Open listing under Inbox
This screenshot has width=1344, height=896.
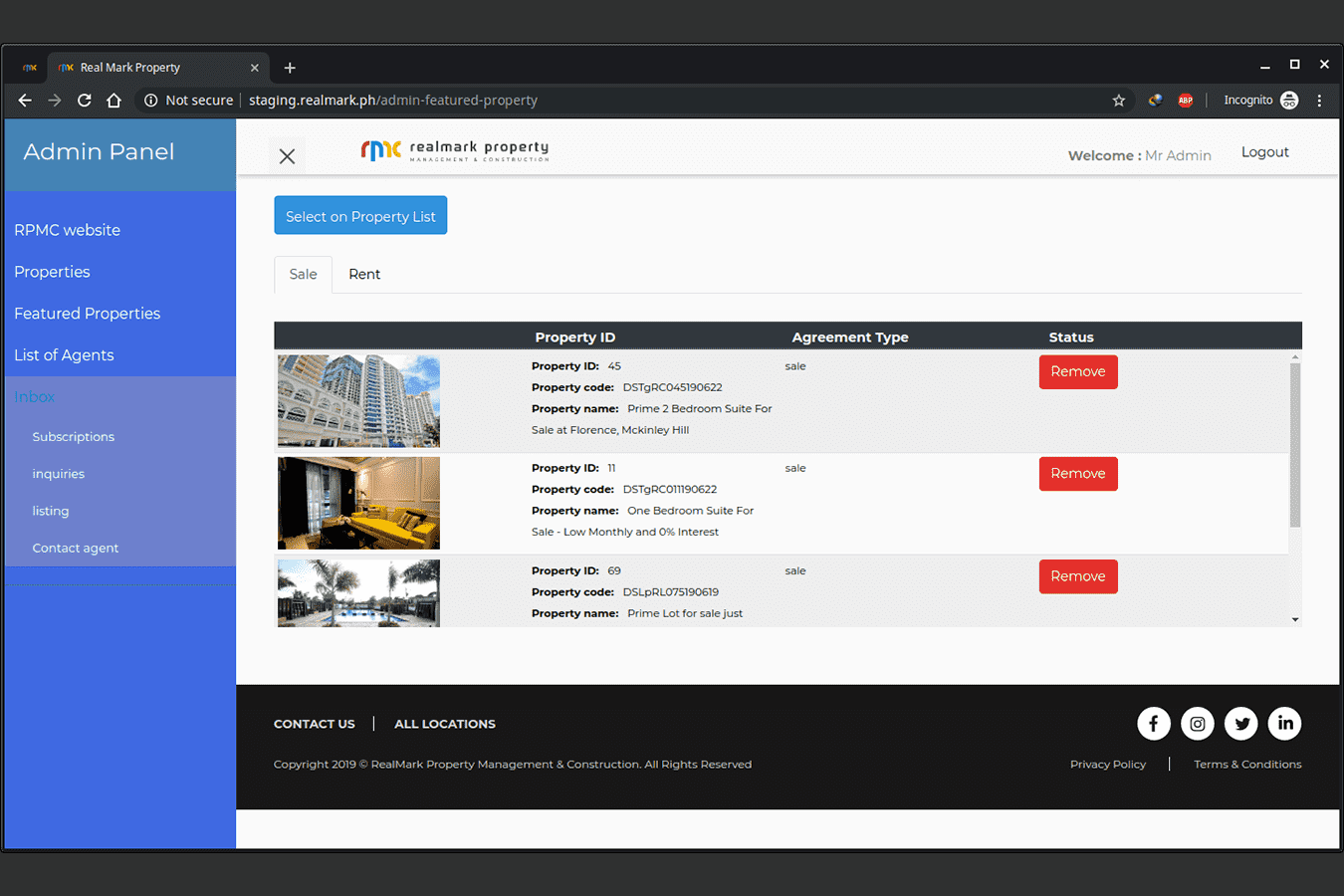pos(51,511)
